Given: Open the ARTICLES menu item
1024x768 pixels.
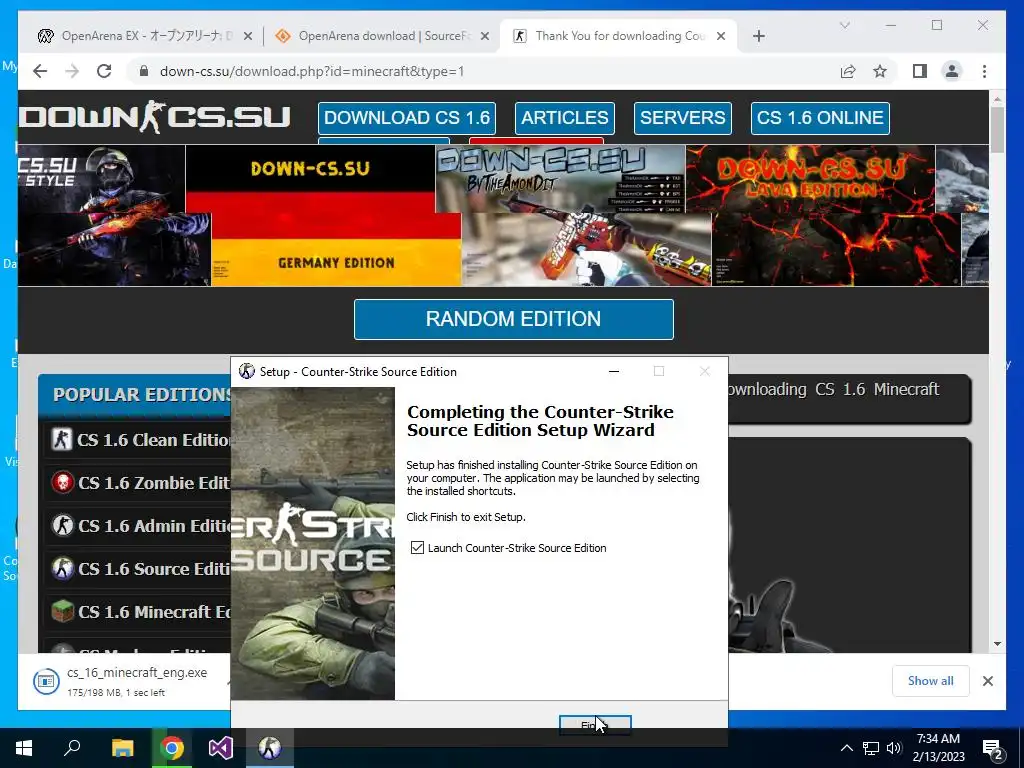Looking at the screenshot, I should click(x=564, y=118).
